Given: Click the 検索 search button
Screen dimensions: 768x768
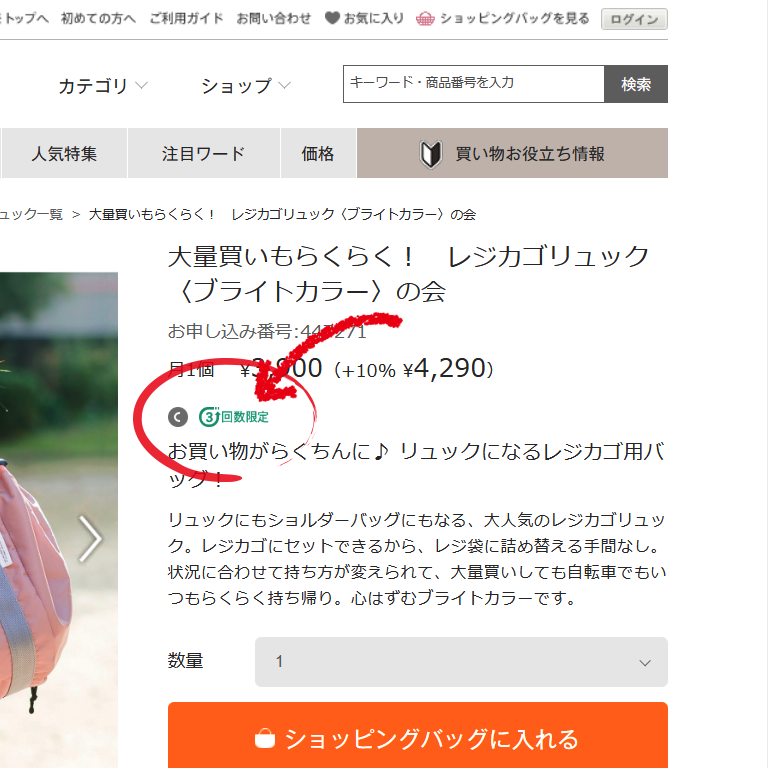Looking at the screenshot, I should [x=636, y=84].
